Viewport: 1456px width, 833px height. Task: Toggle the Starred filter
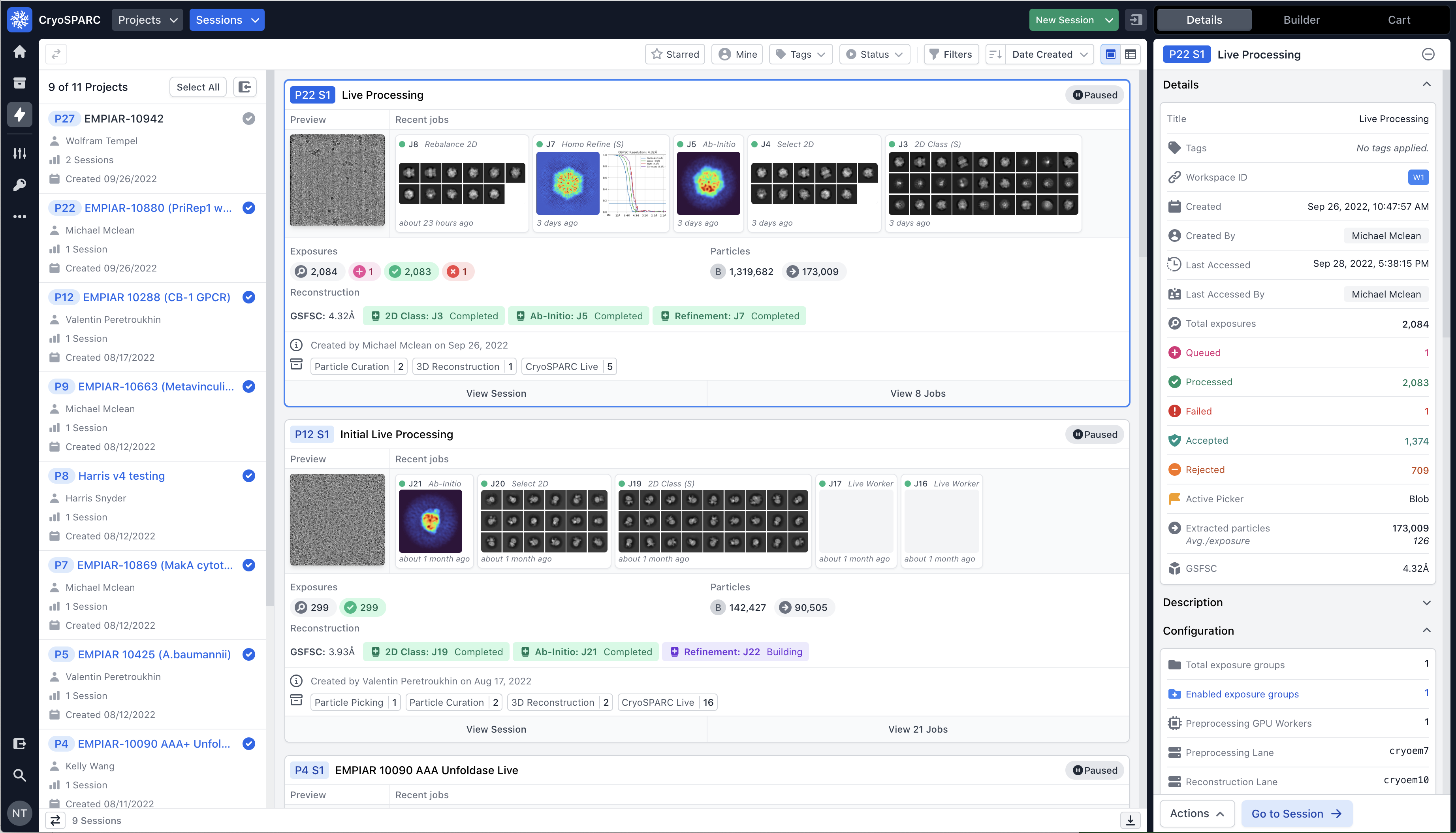click(x=675, y=55)
